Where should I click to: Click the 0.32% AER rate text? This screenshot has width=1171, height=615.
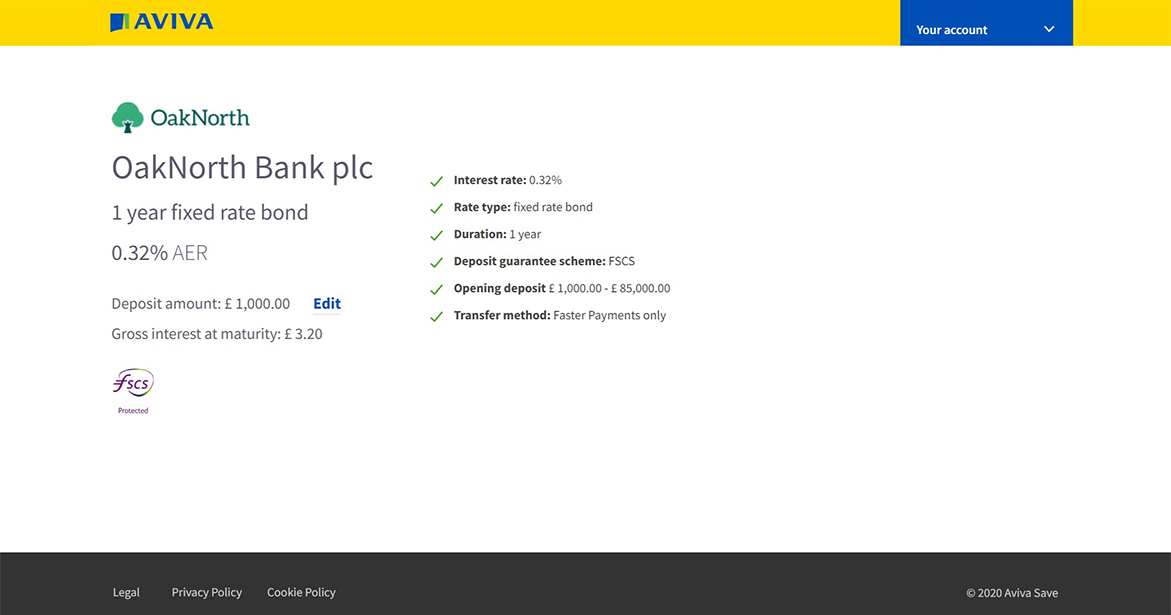click(x=160, y=253)
